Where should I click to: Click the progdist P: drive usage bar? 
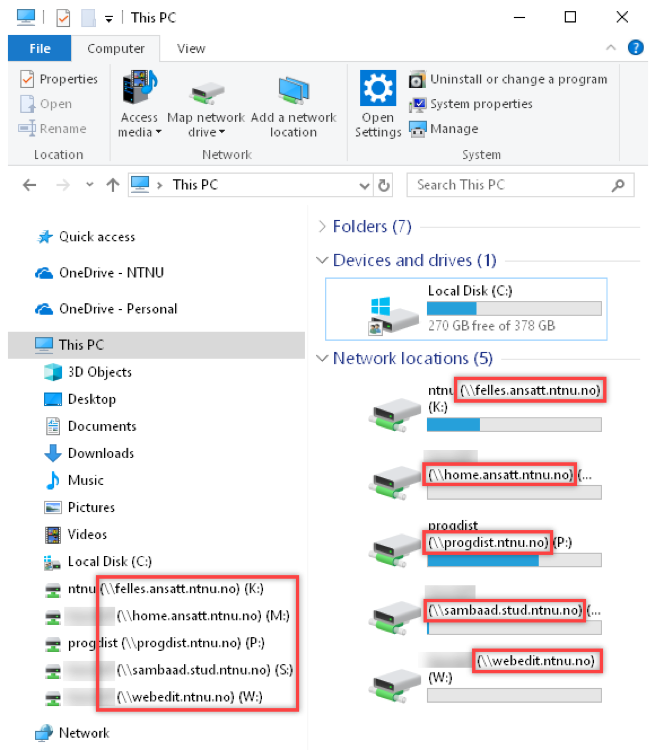tap(514, 560)
